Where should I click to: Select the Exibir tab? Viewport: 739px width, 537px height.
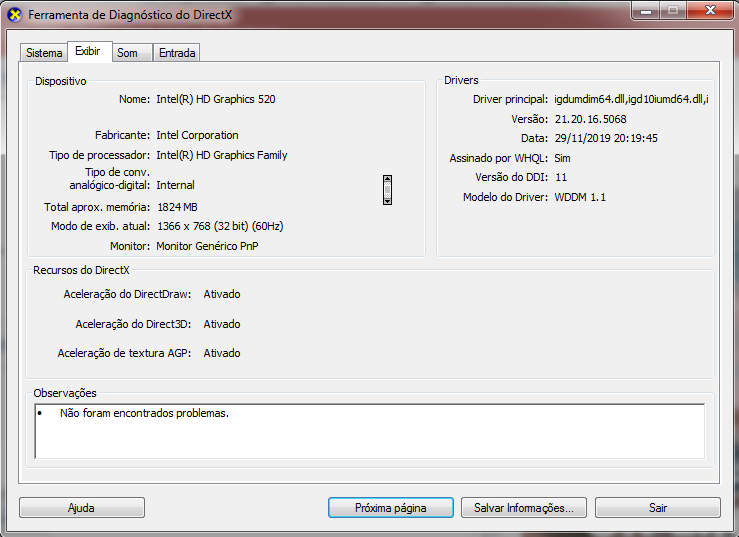(89, 51)
